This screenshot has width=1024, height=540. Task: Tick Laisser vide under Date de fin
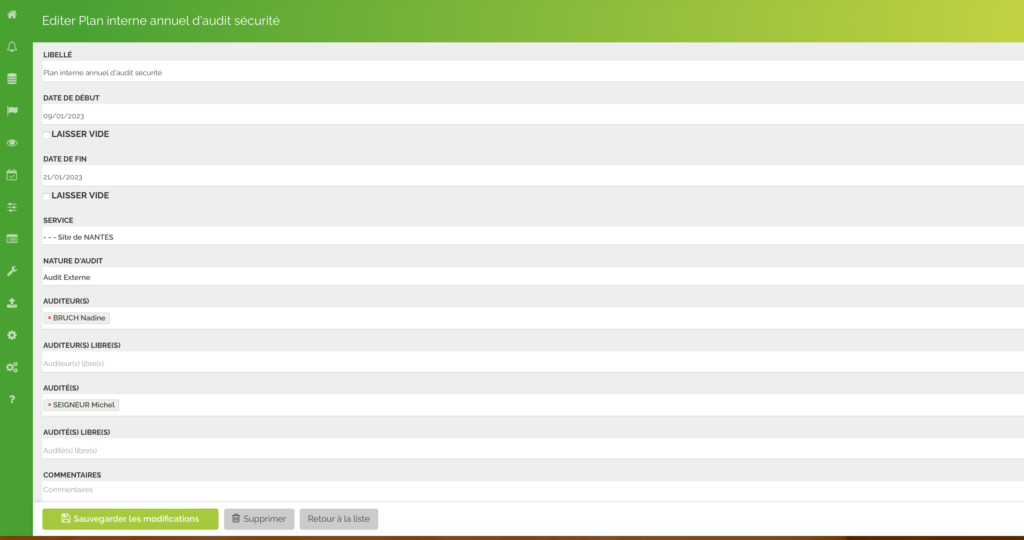[46, 195]
